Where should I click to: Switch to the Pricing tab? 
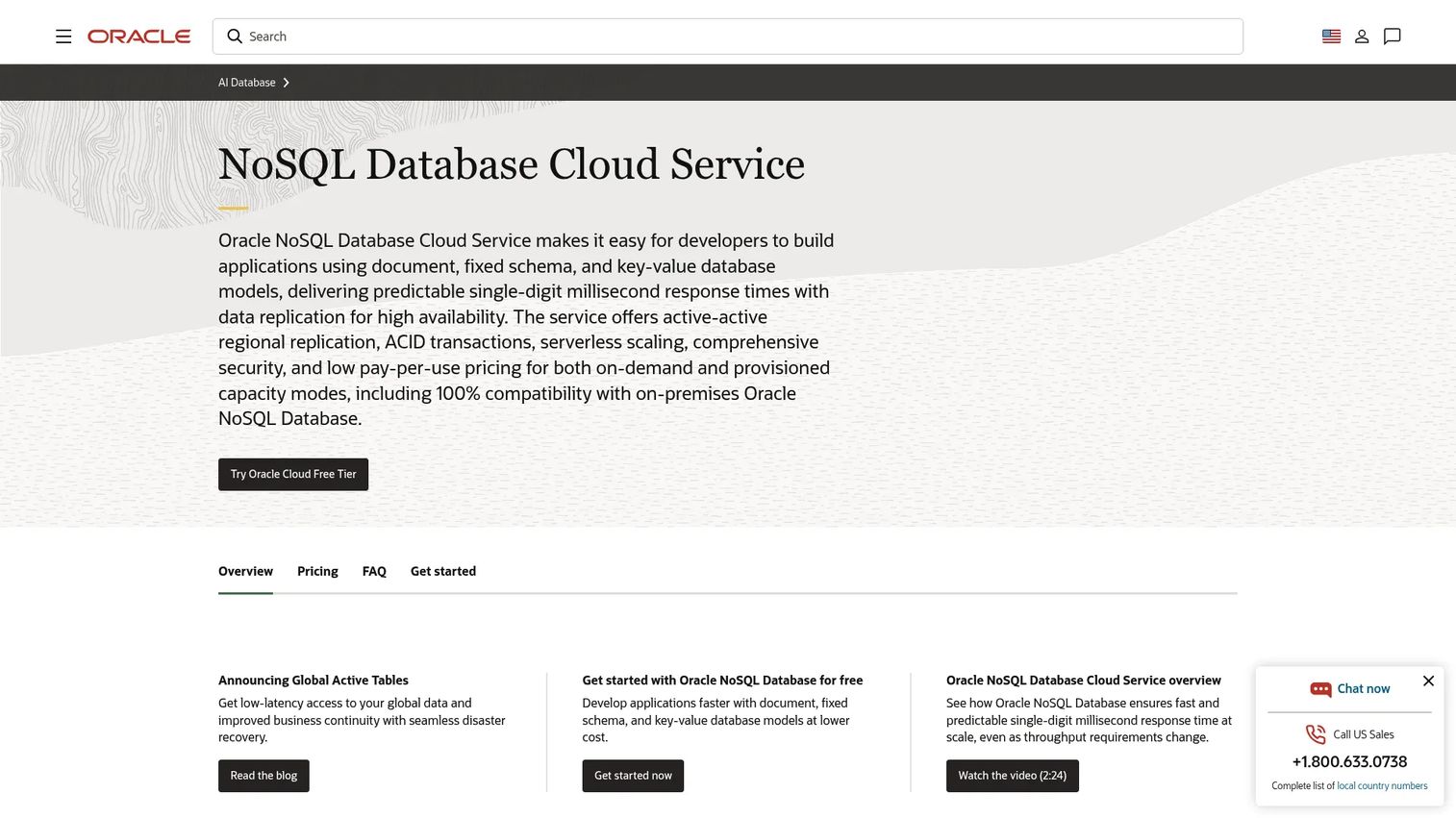317,571
